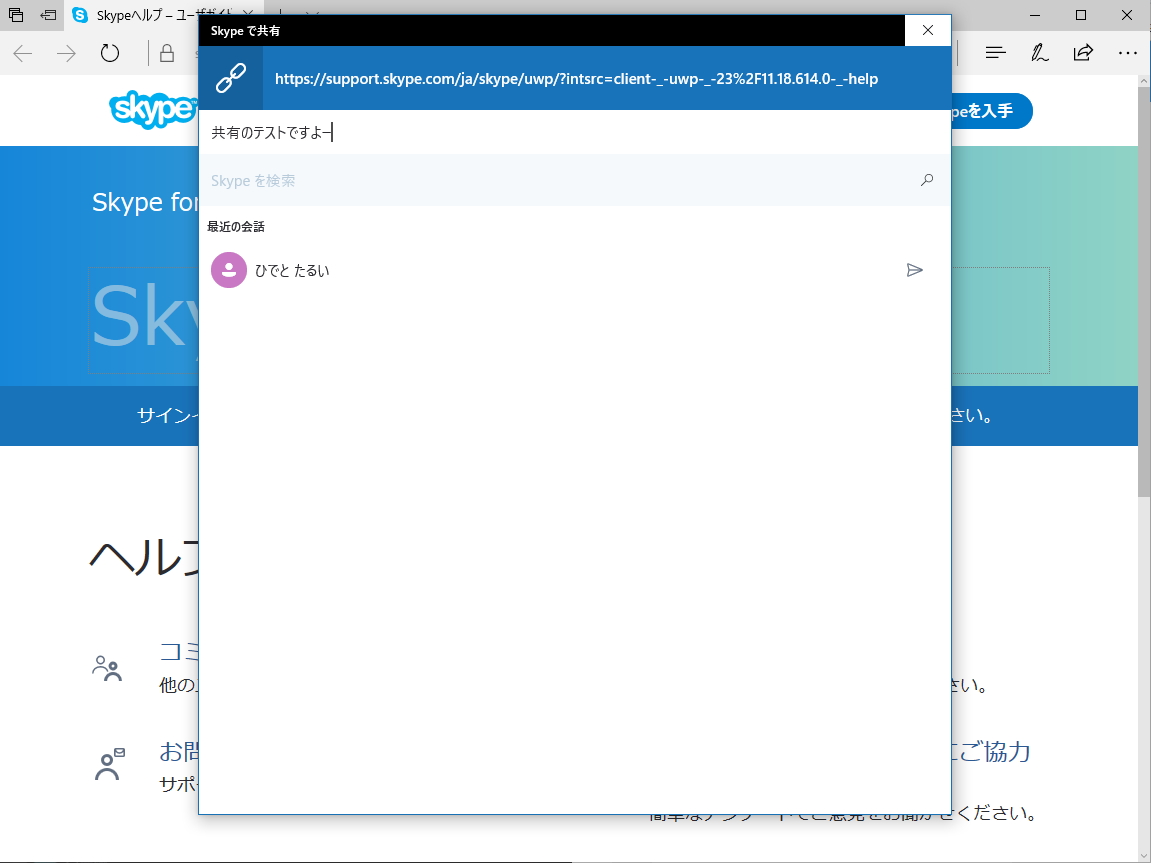
Task: Refresh the current page
Action: (x=110, y=52)
